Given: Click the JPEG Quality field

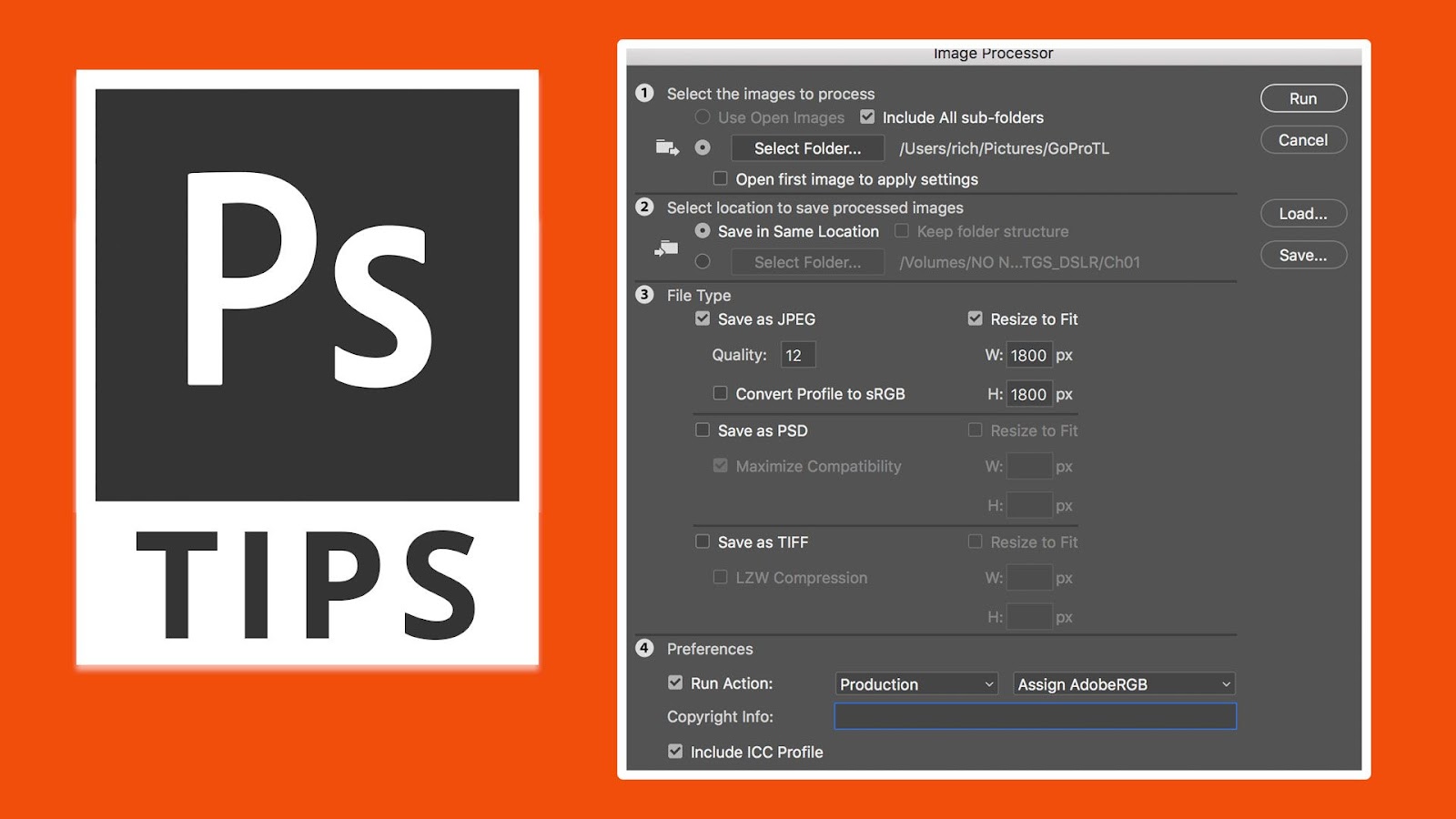Looking at the screenshot, I should pyautogui.click(x=798, y=355).
